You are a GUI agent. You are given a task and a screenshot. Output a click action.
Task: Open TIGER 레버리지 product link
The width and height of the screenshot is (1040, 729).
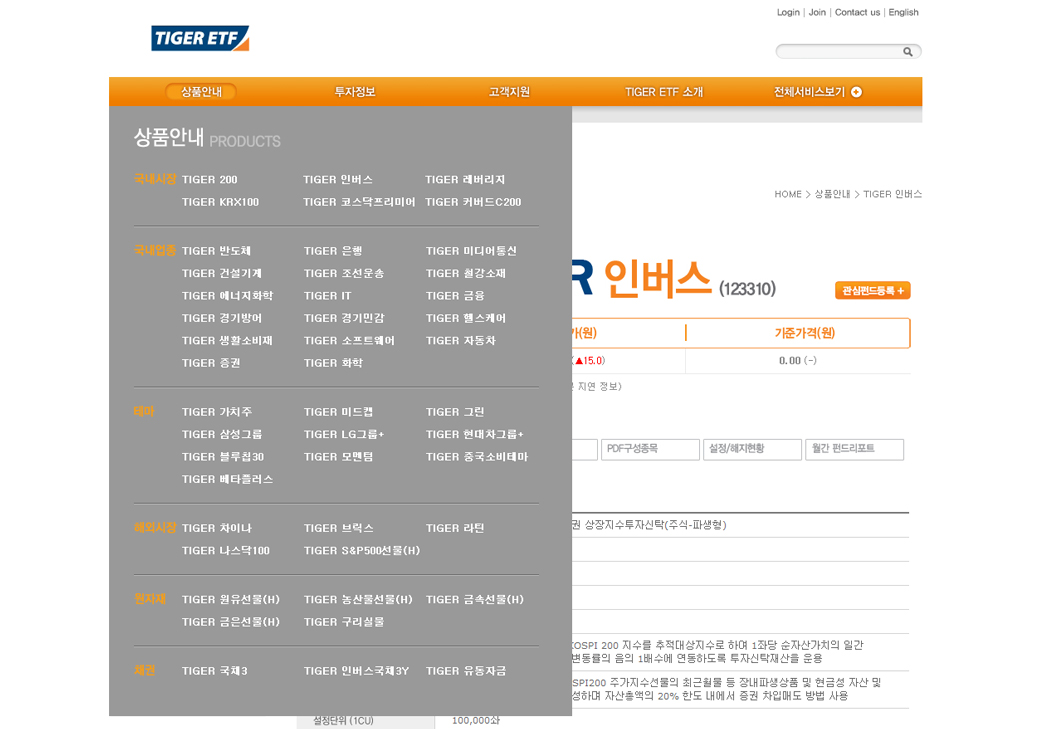465,180
